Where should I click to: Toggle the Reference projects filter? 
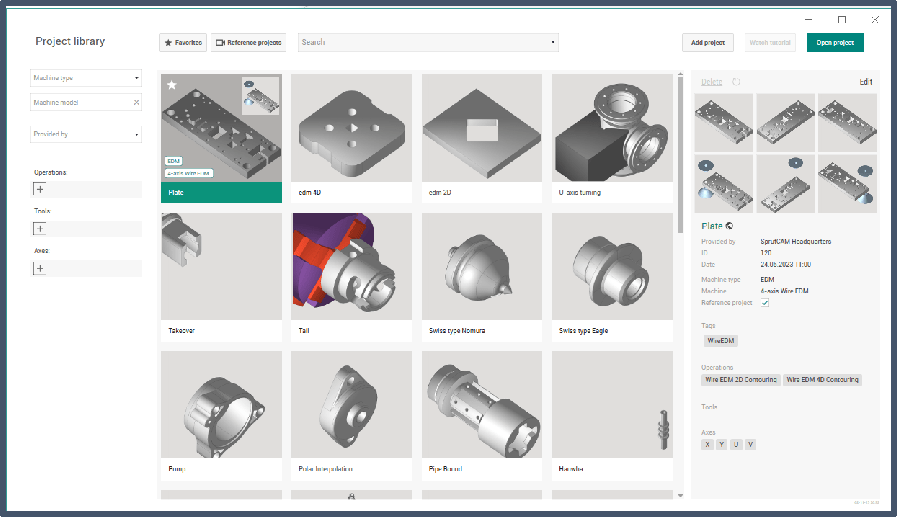point(249,42)
